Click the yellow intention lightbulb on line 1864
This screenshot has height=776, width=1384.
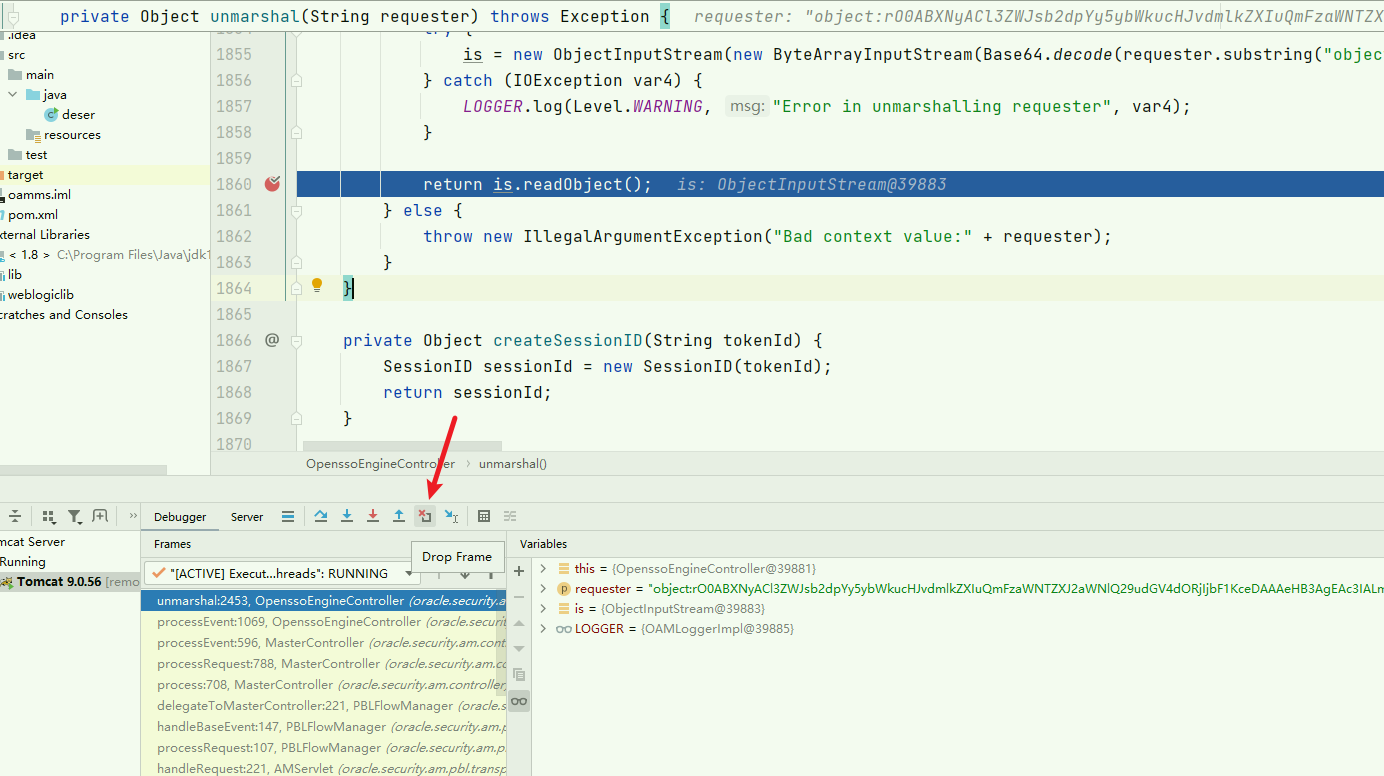[x=317, y=286]
